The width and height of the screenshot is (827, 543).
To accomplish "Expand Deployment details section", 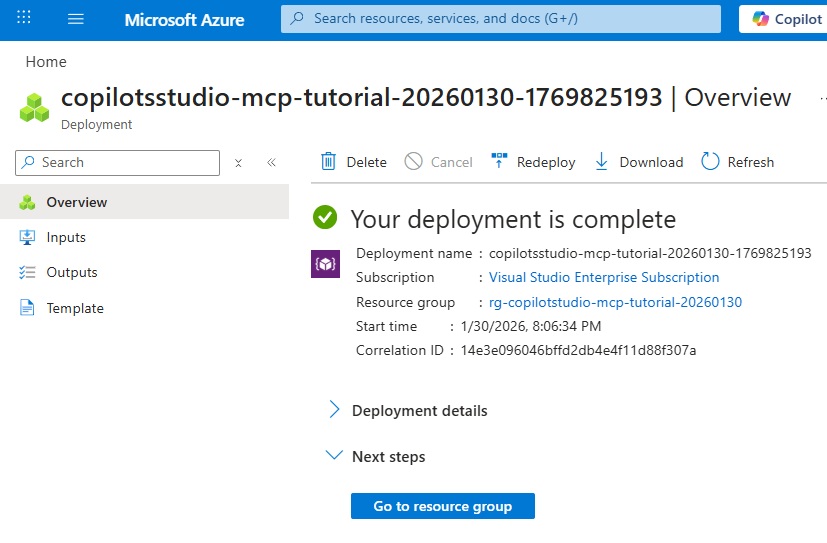I will tap(408, 410).
